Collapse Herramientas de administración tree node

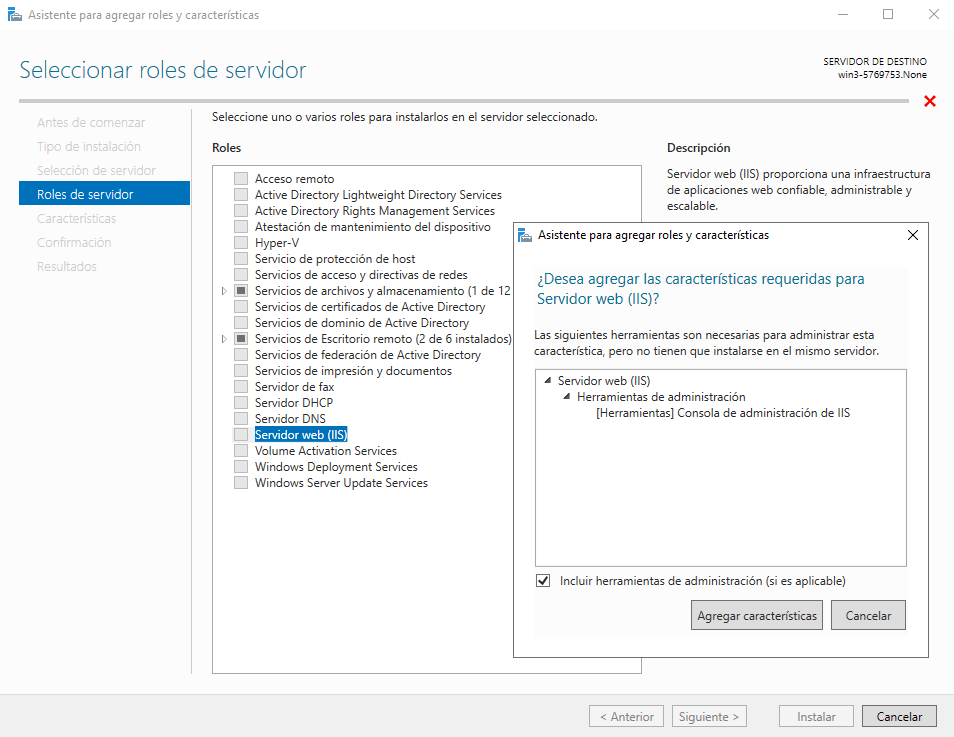tap(567, 397)
